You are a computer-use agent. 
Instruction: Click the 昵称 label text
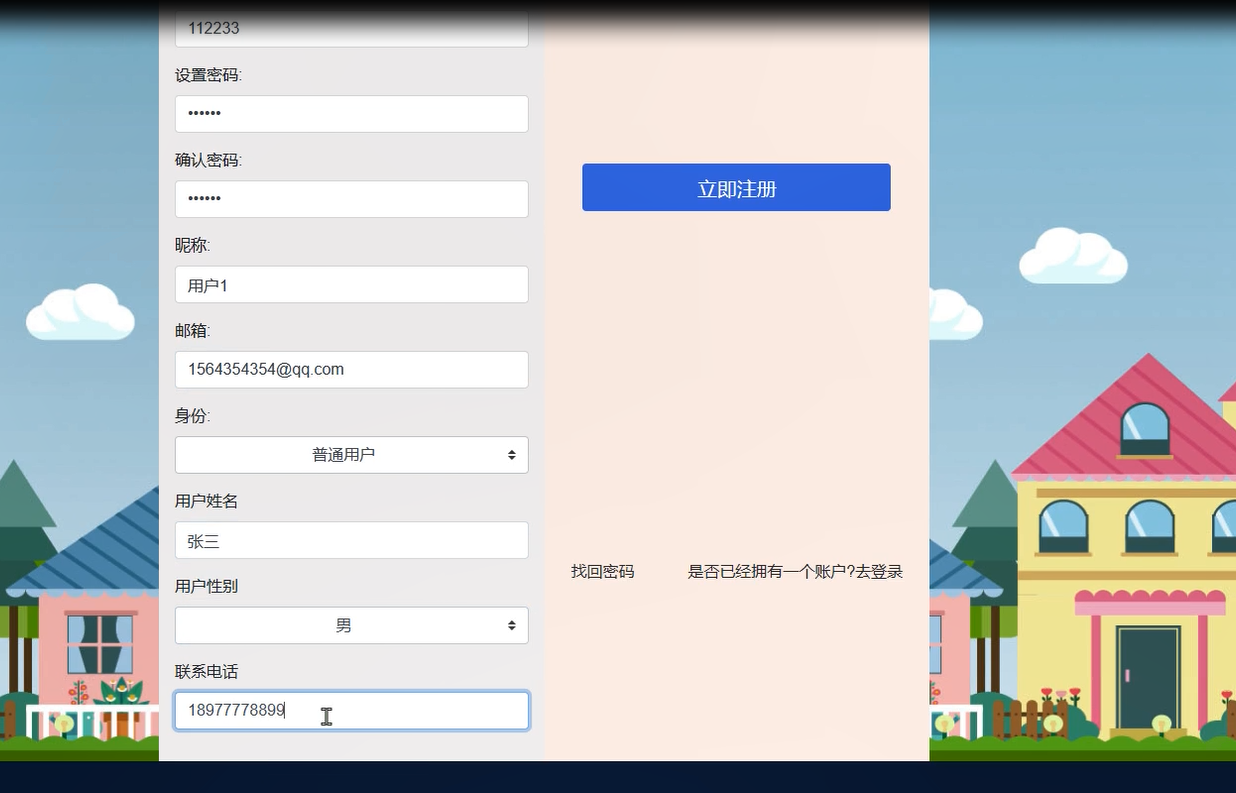point(192,245)
